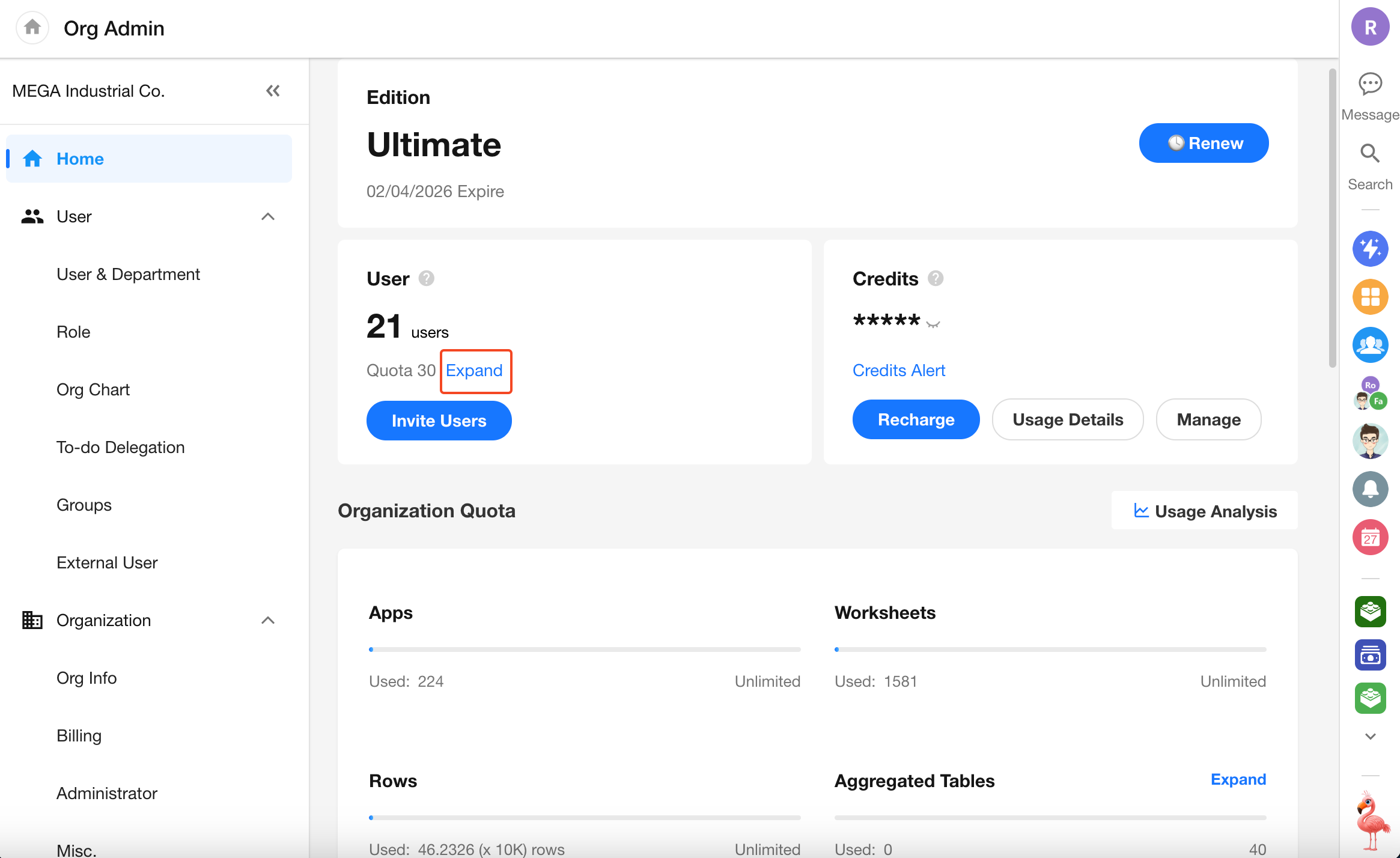
Task: Open the red calendar icon
Action: (1370, 537)
